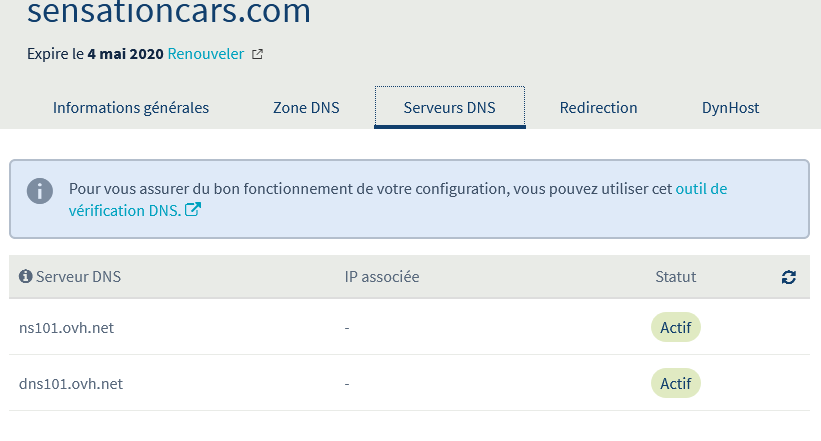Click the Renouveler link
The image size is (821, 441).
coord(205,54)
